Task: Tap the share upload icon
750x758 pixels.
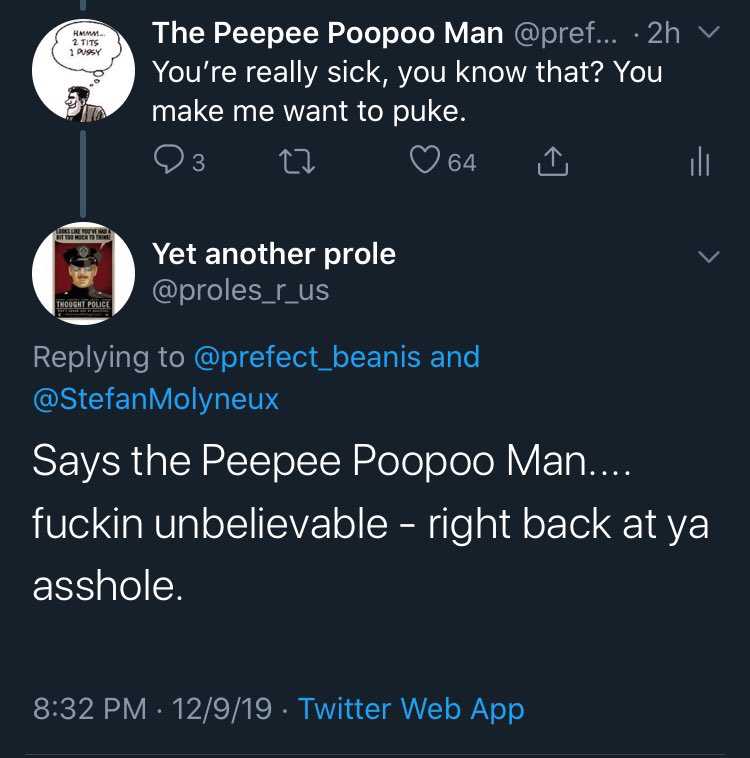Action: [552, 161]
